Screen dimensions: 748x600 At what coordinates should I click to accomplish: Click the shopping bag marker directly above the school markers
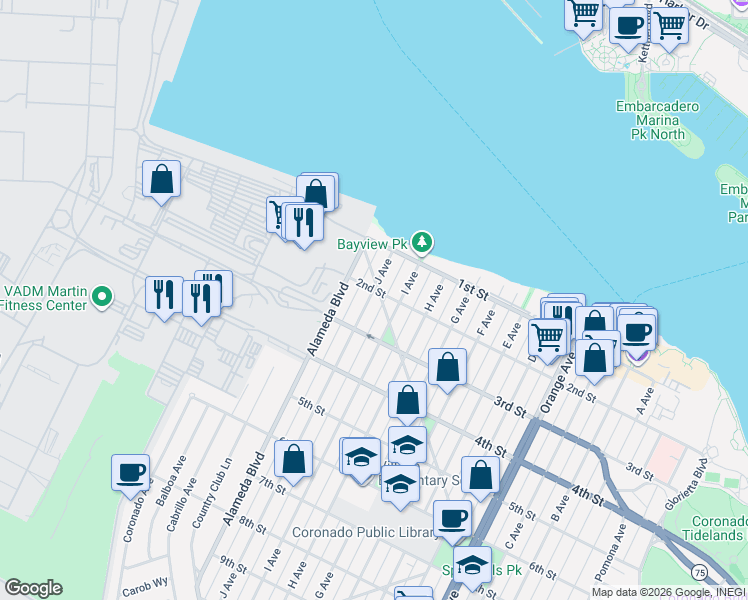407,403
